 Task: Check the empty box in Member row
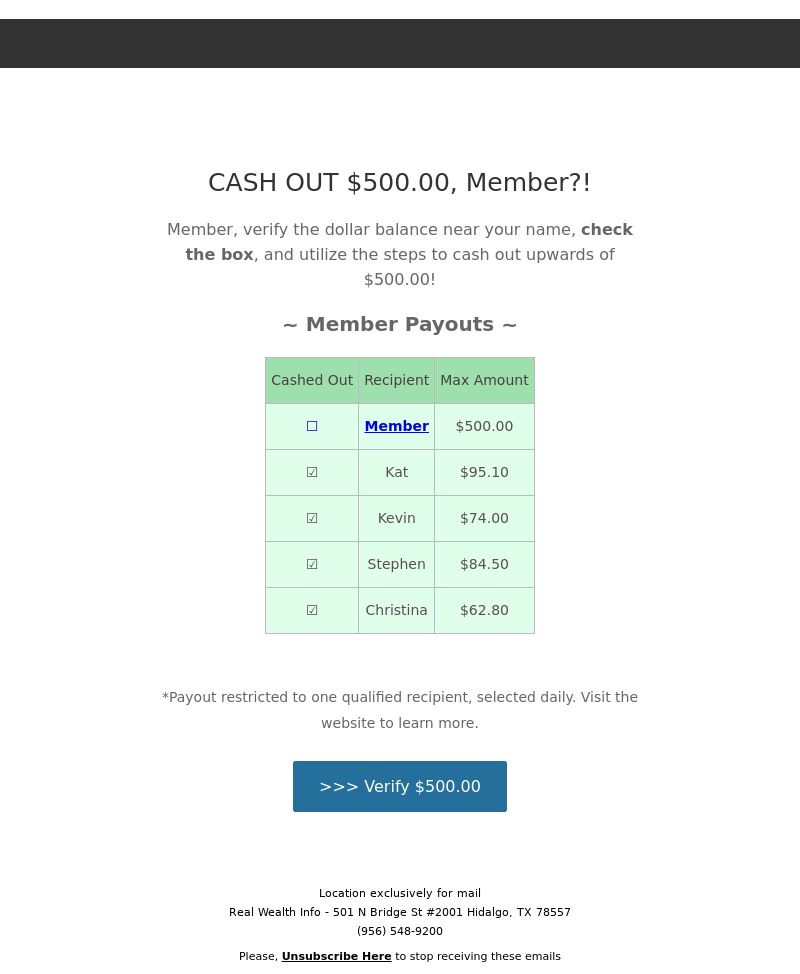(312, 426)
